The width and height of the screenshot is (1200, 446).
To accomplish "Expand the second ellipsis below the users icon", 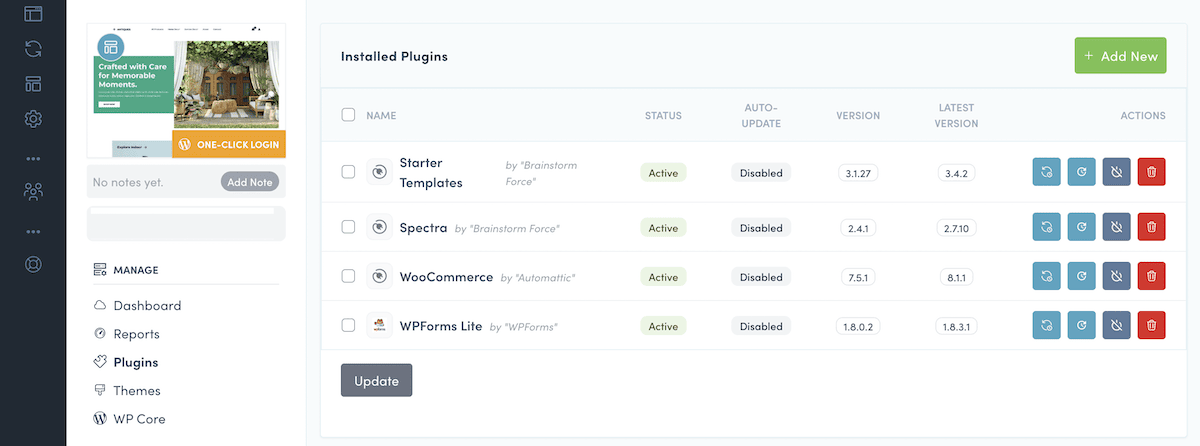I will (x=33, y=231).
